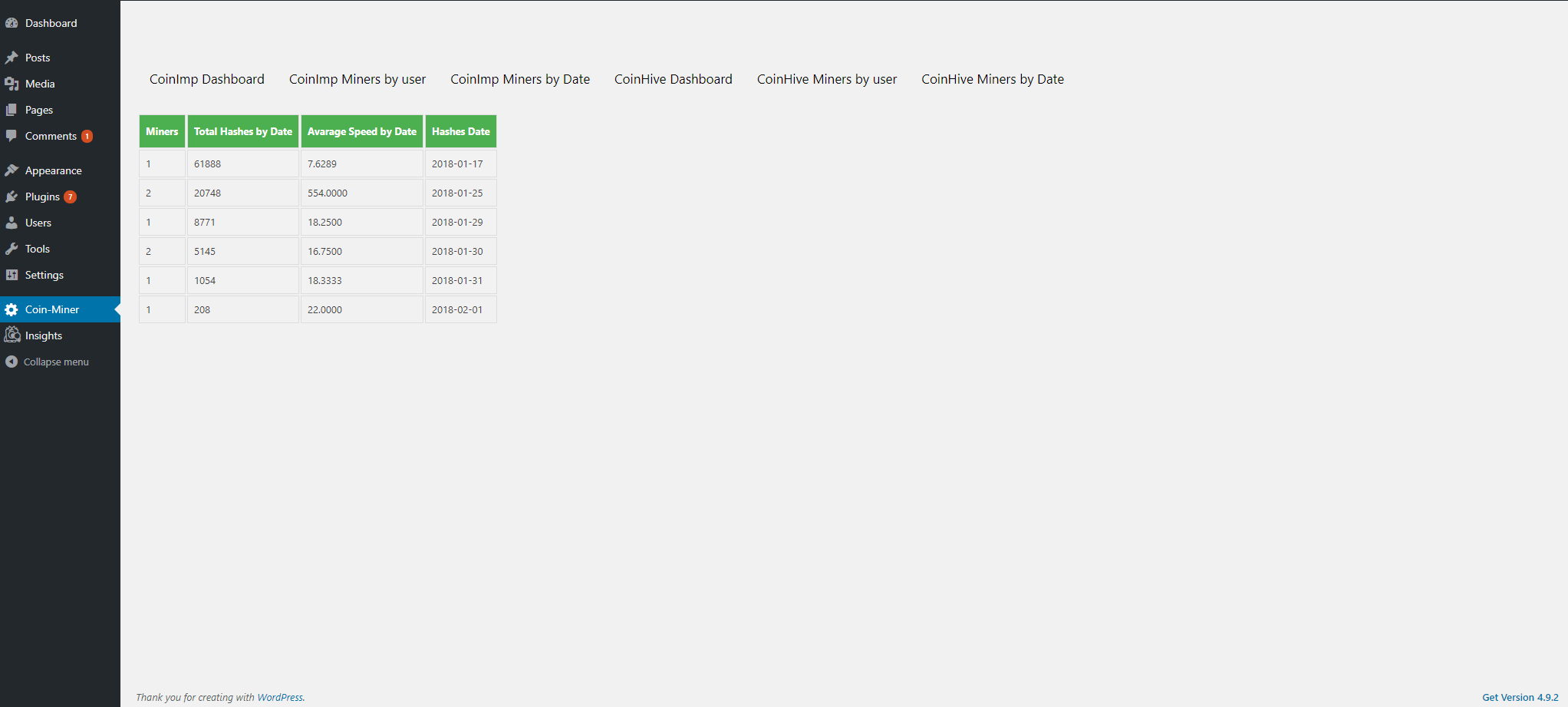Click miners count in the 2018-01-17 row
The height and width of the screenshot is (707, 1568).
(x=162, y=164)
